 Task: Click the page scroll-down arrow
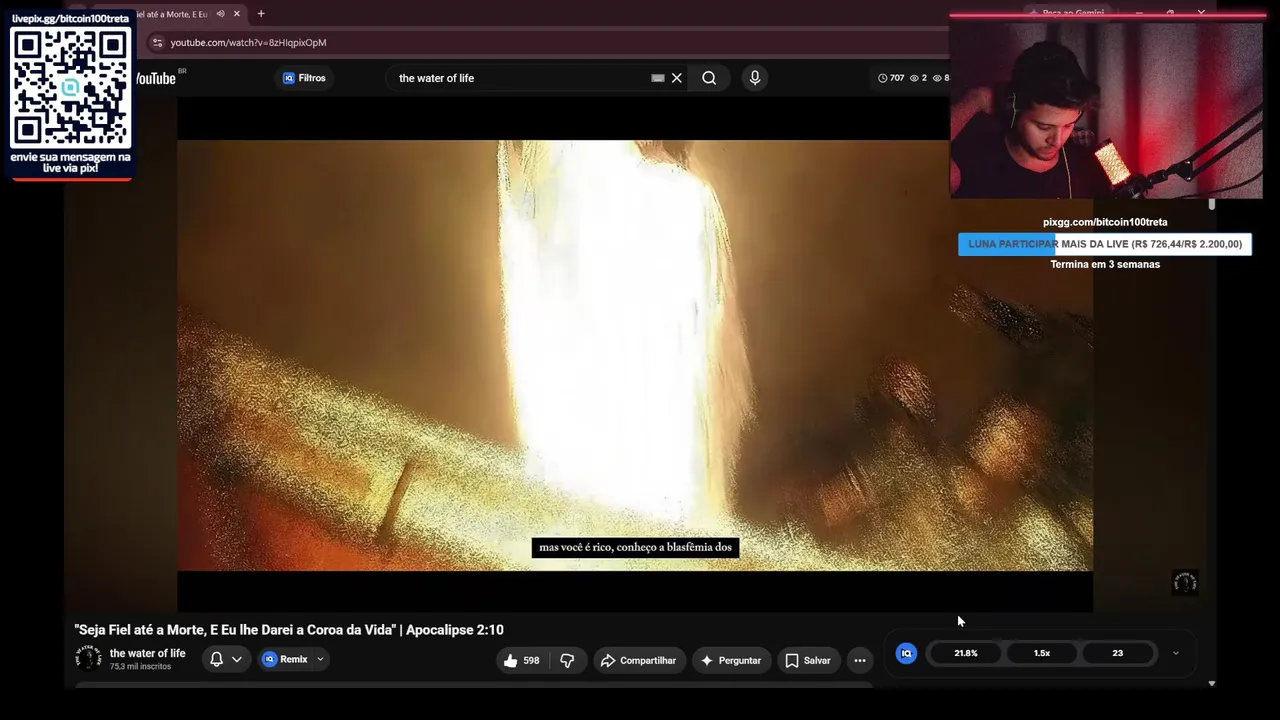pos(1211,684)
